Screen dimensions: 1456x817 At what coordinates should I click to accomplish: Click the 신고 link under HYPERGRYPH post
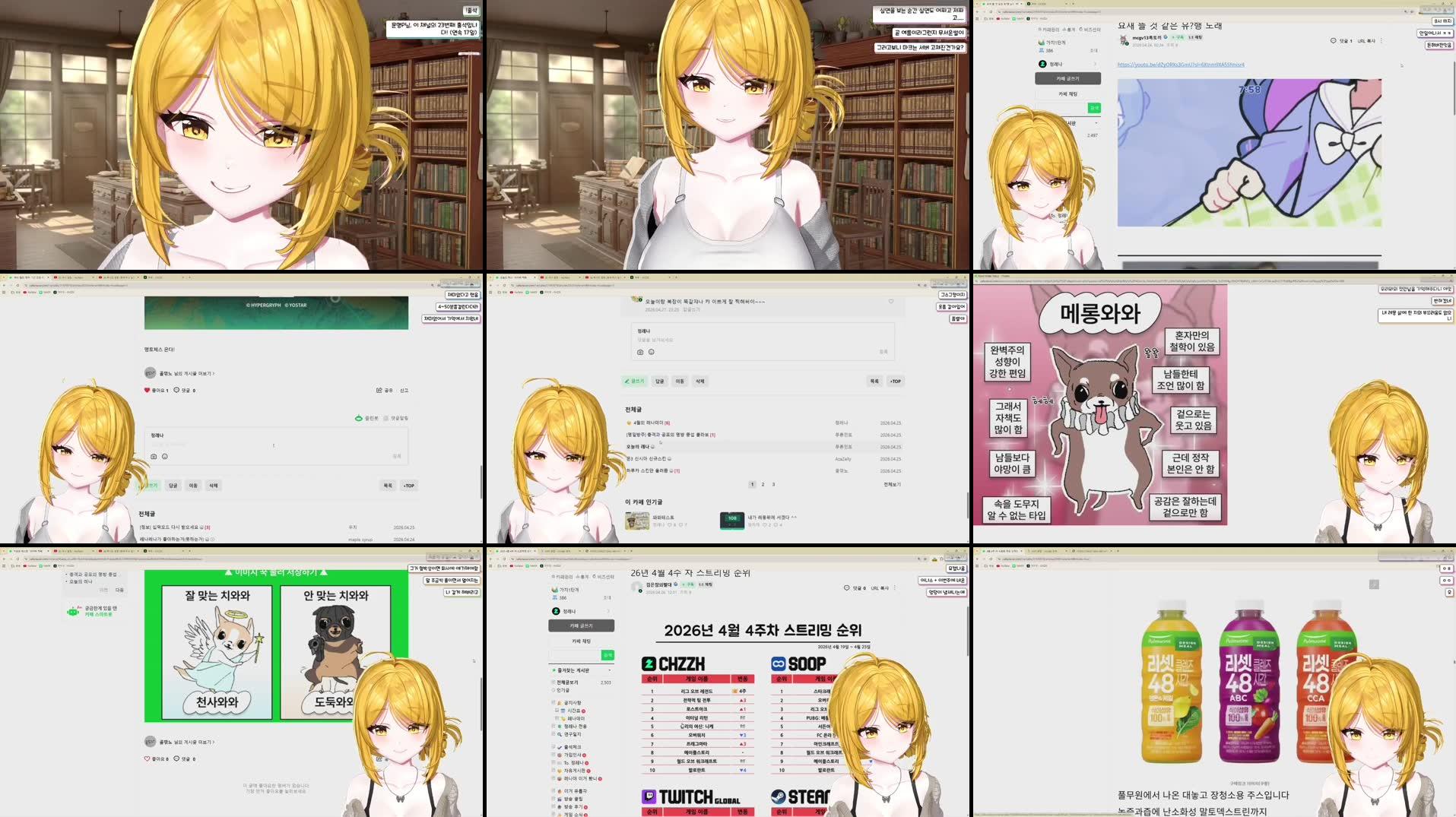pyautogui.click(x=404, y=390)
